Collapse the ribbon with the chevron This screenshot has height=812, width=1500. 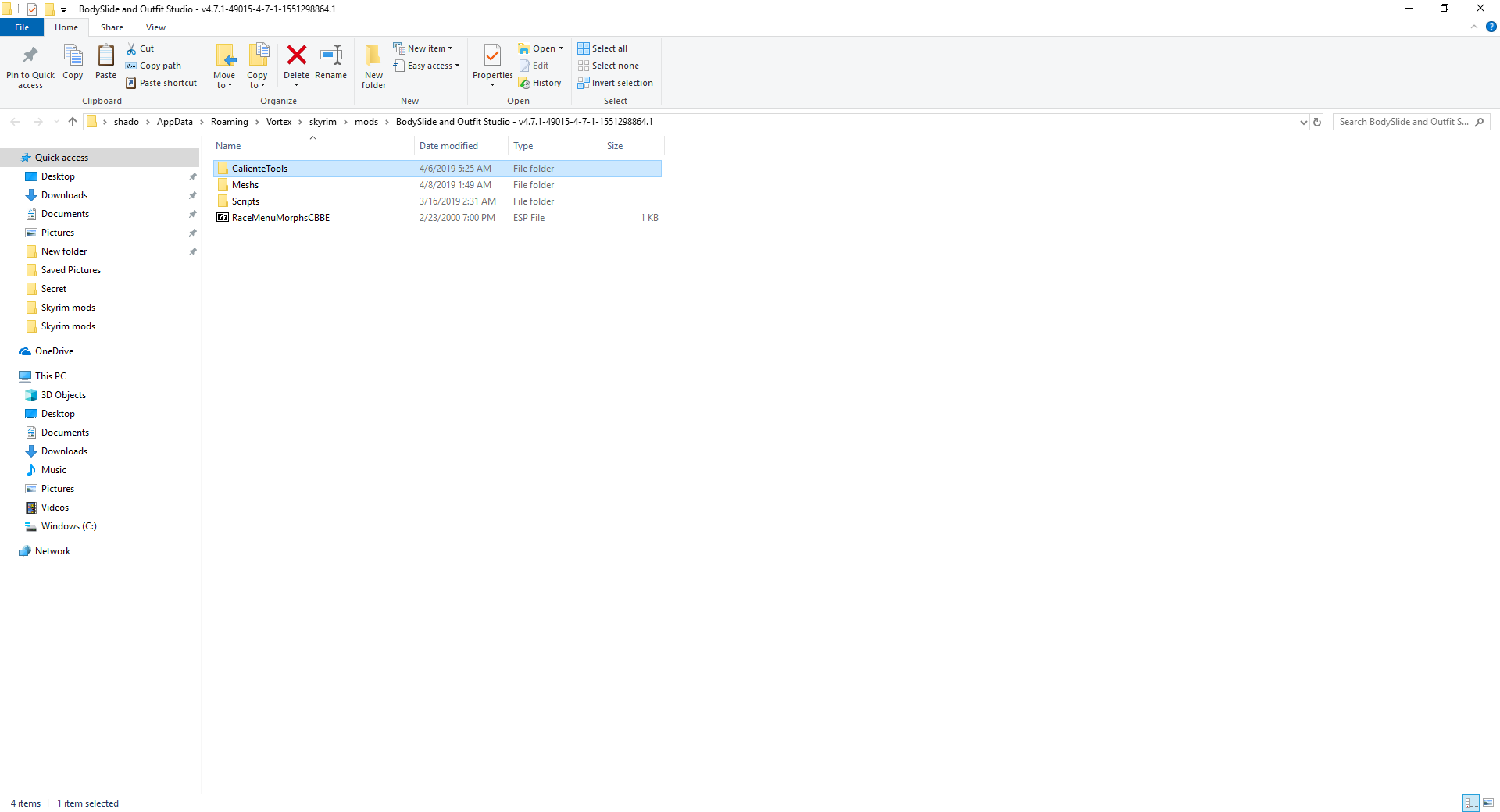(1474, 27)
